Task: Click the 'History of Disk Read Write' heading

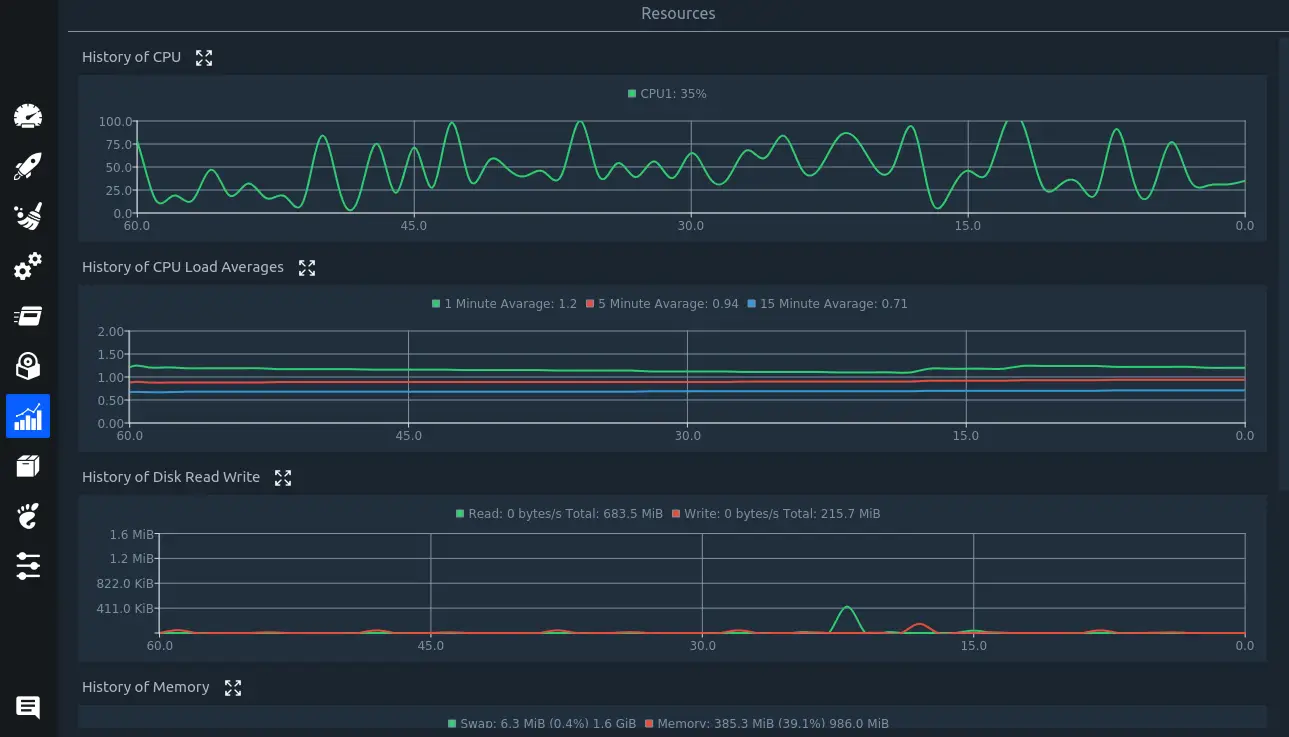Action: click(171, 477)
